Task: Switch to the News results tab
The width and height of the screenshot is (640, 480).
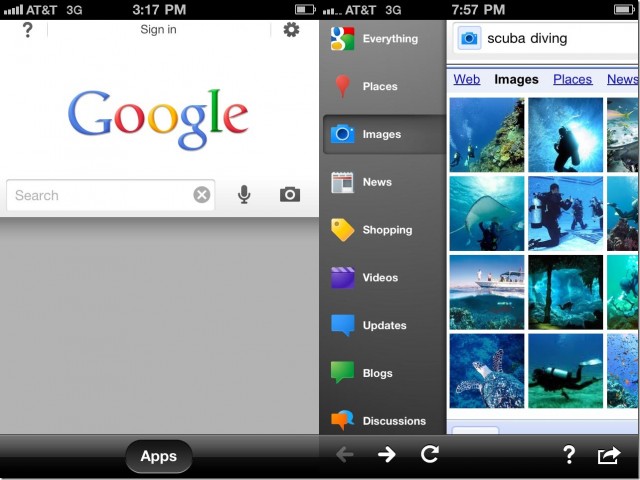Action: [x=622, y=79]
